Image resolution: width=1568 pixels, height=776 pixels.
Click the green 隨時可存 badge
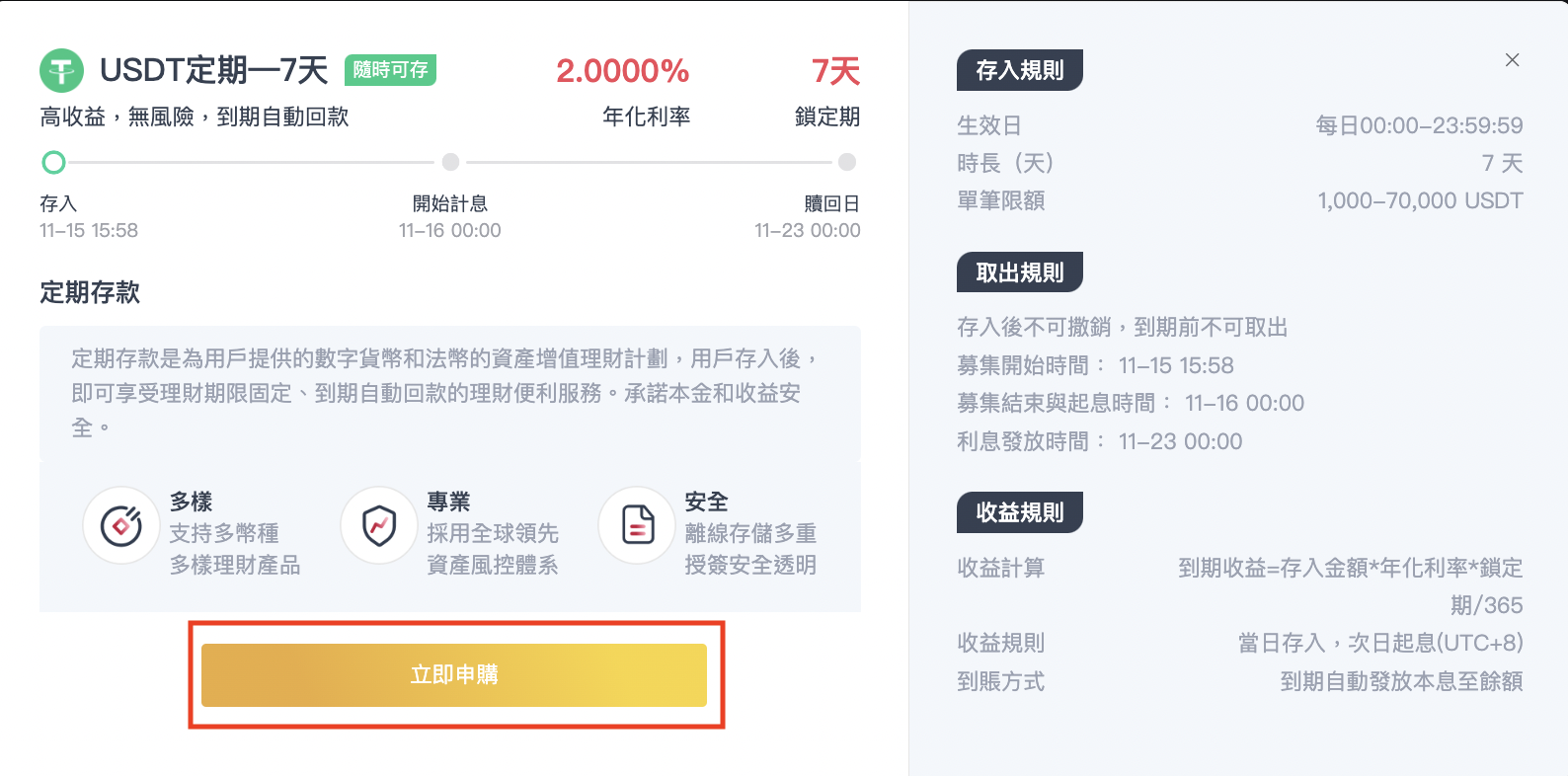pyautogui.click(x=389, y=70)
